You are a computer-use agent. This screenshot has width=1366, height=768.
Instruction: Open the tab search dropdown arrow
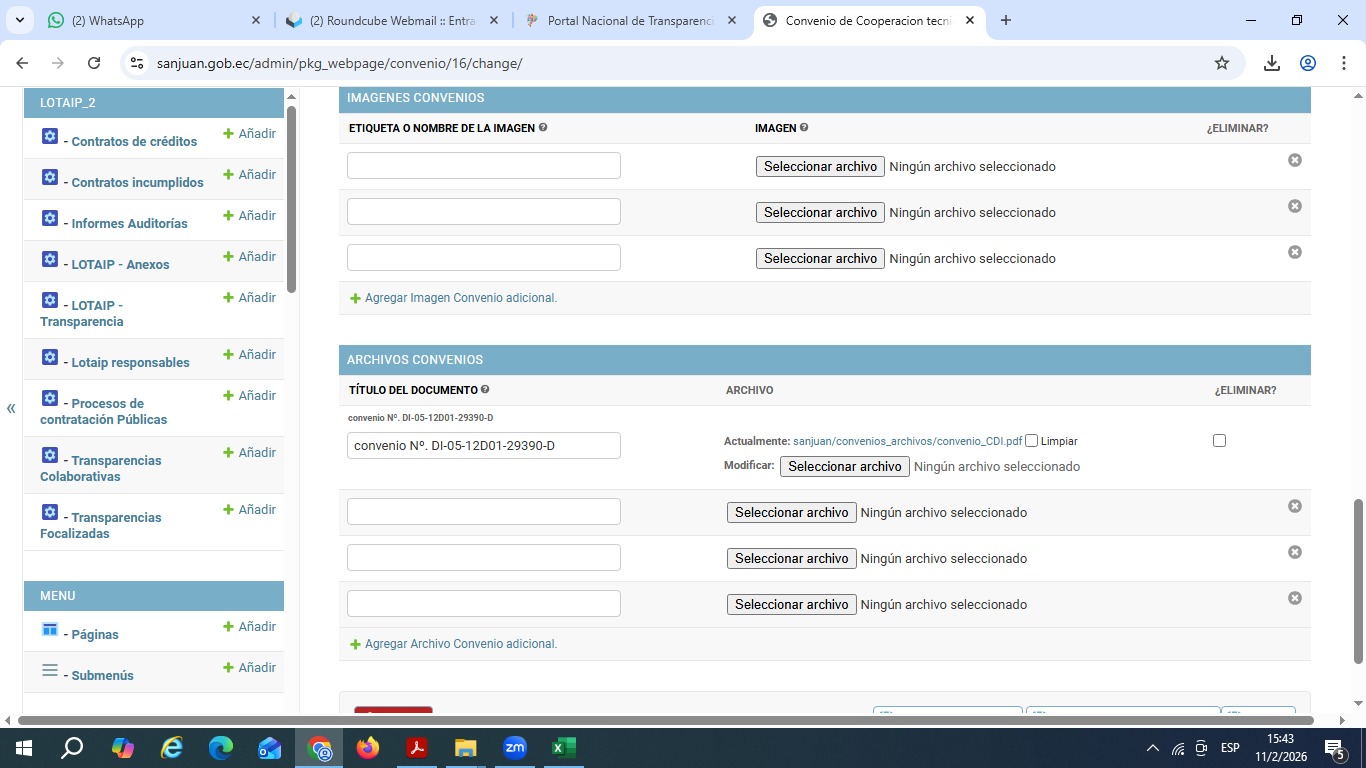[x=20, y=20]
